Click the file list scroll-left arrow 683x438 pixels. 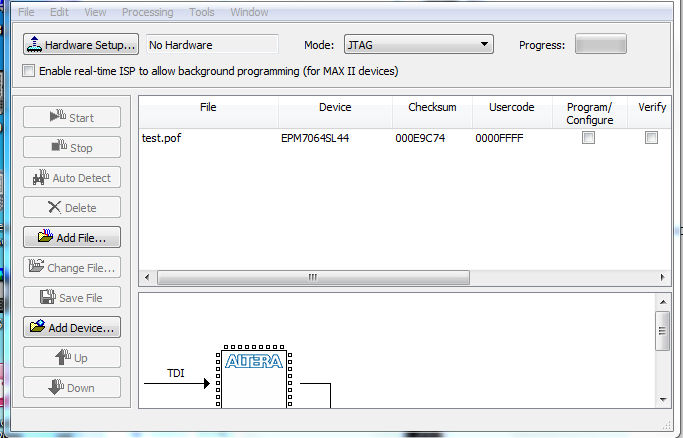[147, 277]
